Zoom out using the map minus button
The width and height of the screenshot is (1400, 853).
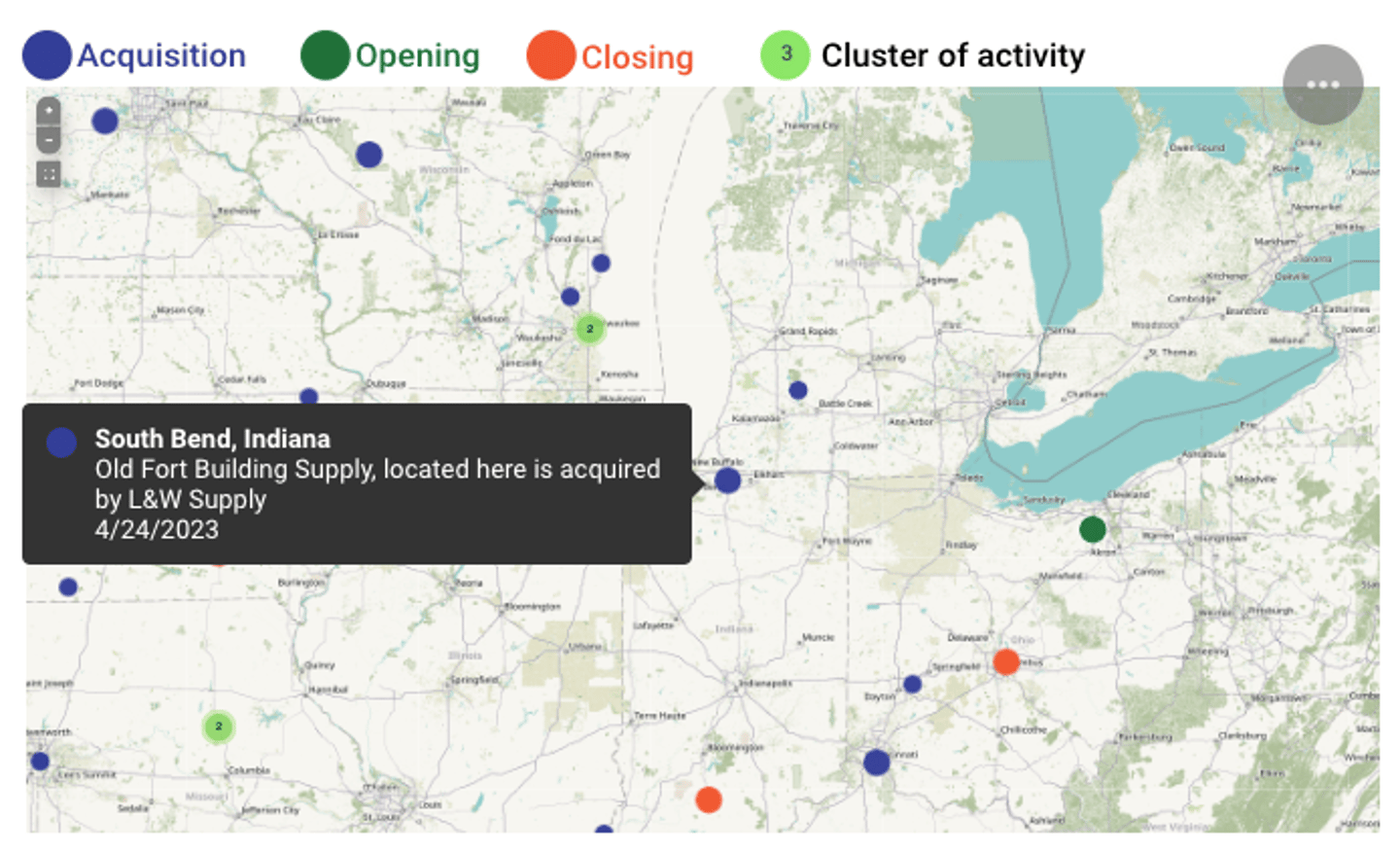pyautogui.click(x=49, y=140)
